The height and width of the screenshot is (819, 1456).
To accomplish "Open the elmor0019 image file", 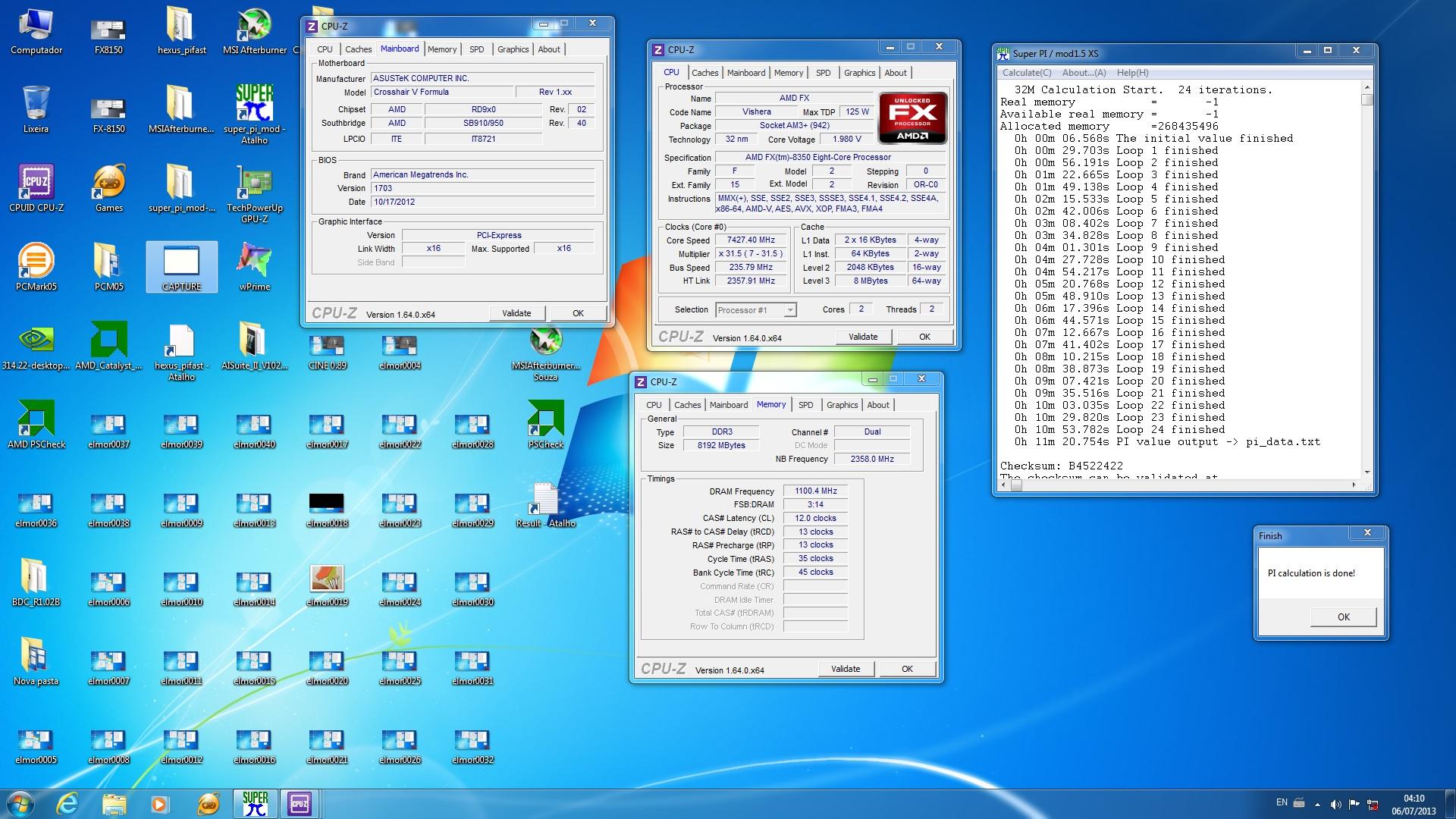I will pos(327,585).
